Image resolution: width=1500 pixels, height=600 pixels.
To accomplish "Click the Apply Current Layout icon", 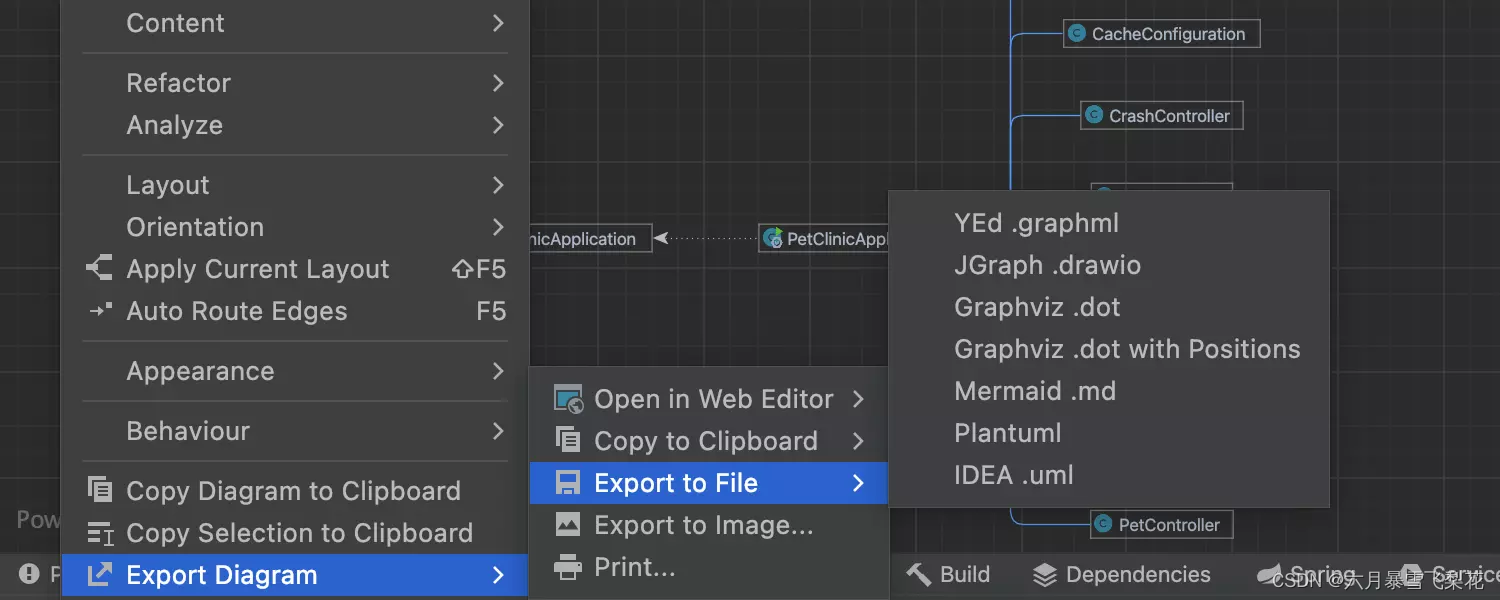I will 99,268.
